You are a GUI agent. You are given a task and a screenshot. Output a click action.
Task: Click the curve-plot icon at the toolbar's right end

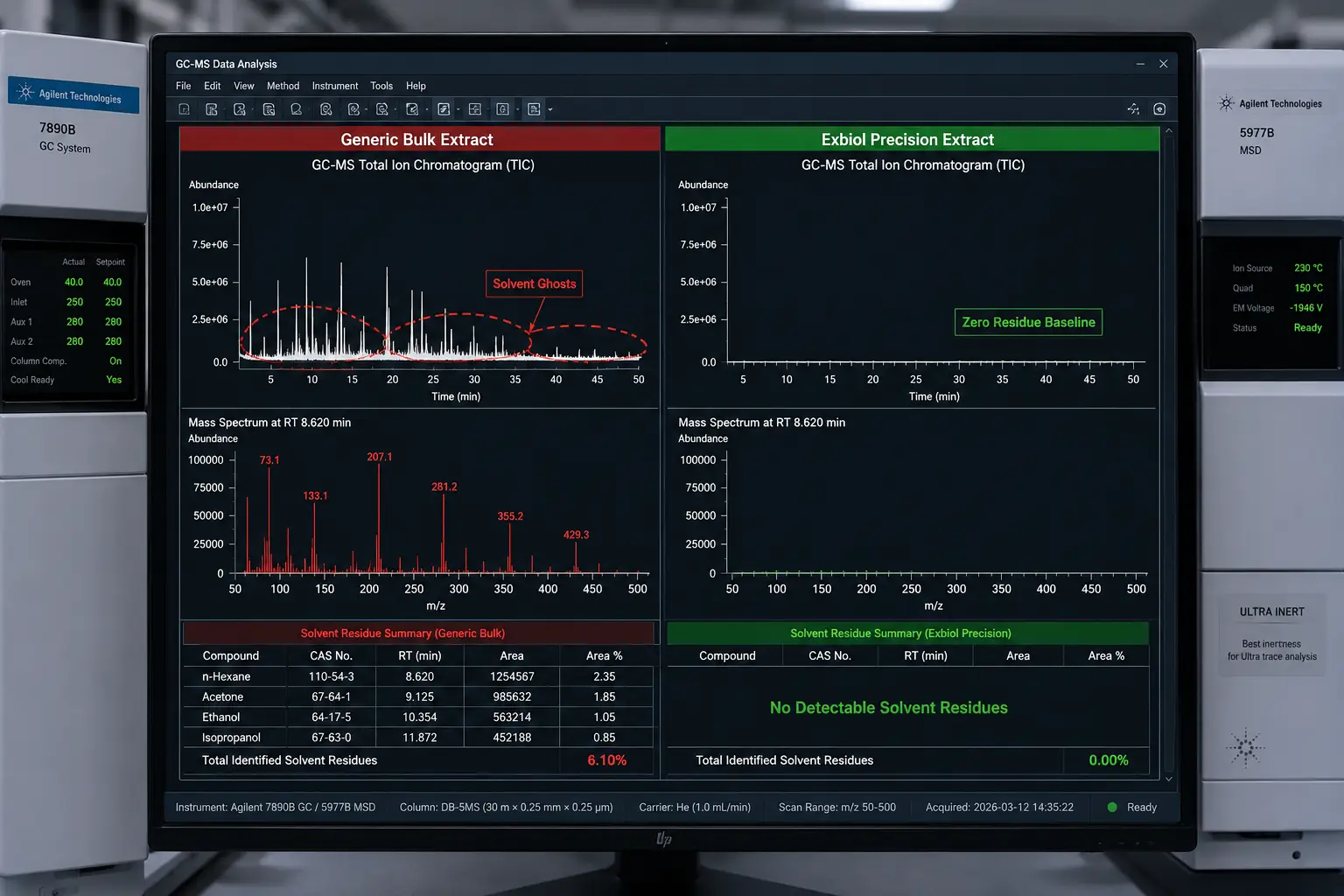(x=1133, y=109)
